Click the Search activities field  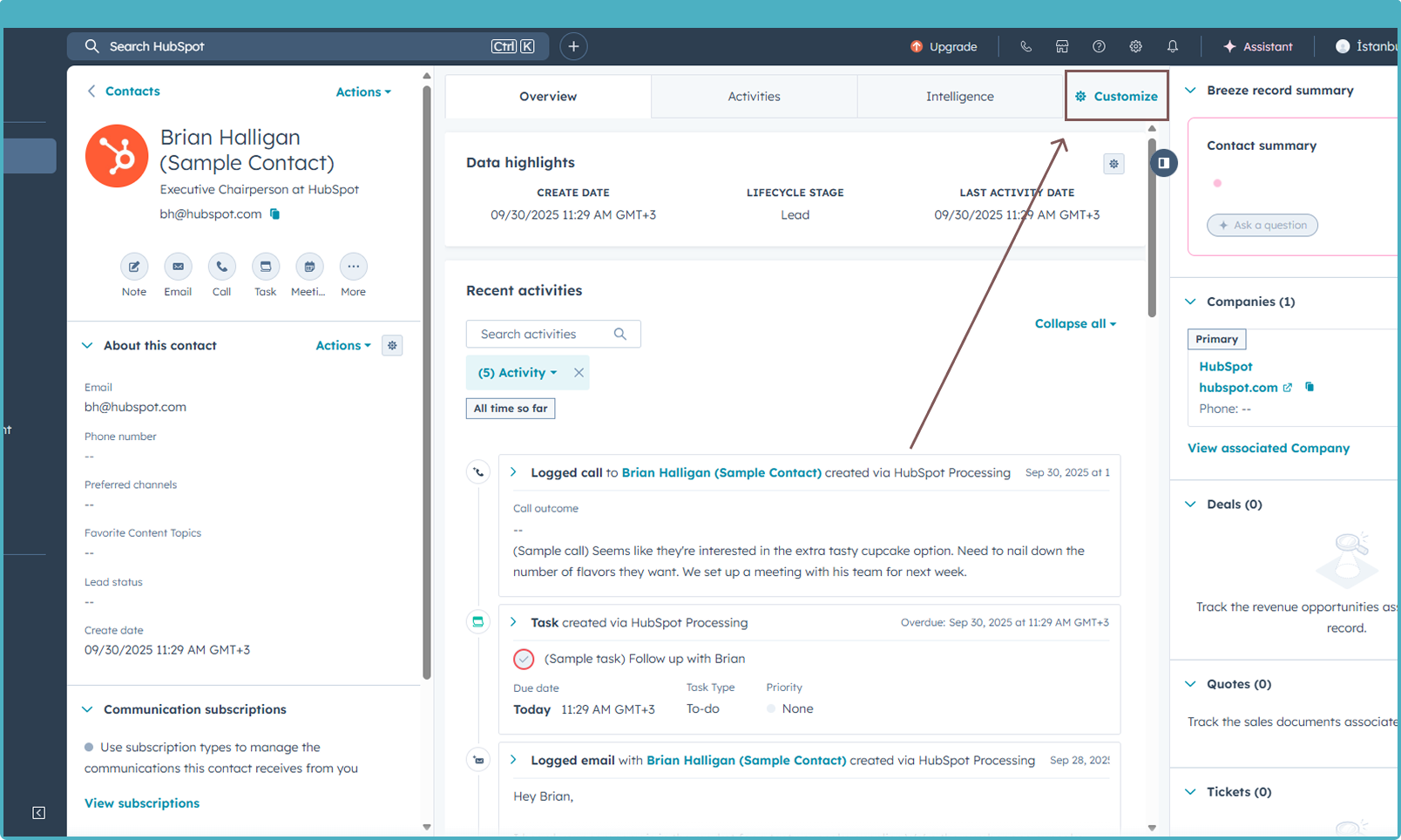542,334
